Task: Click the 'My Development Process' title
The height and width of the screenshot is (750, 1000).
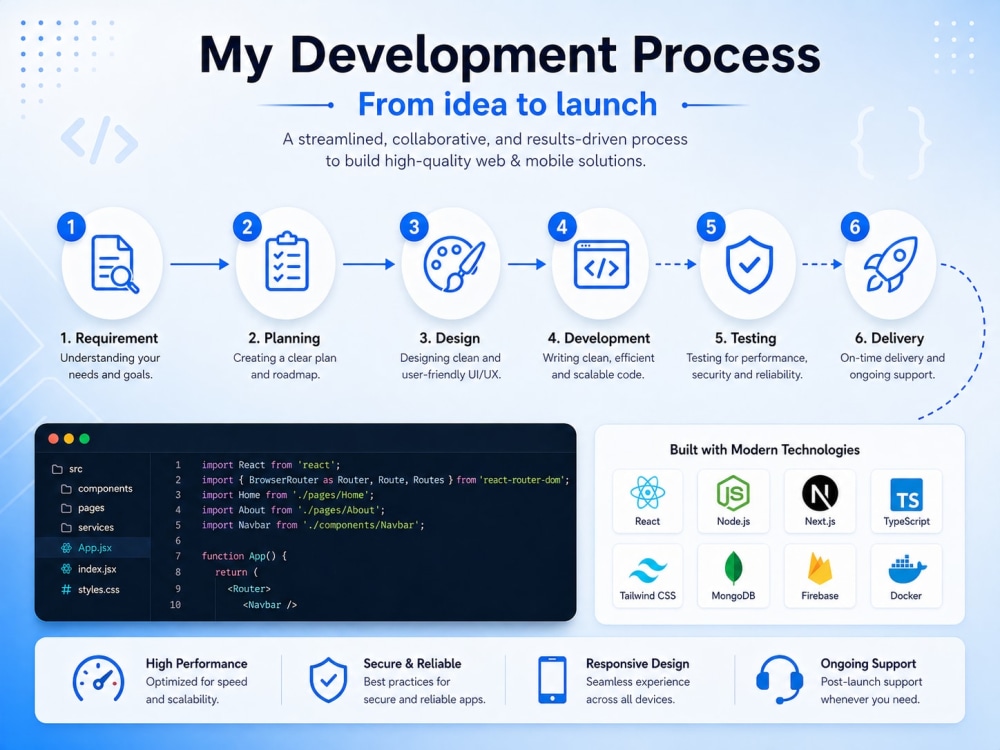Action: point(510,55)
